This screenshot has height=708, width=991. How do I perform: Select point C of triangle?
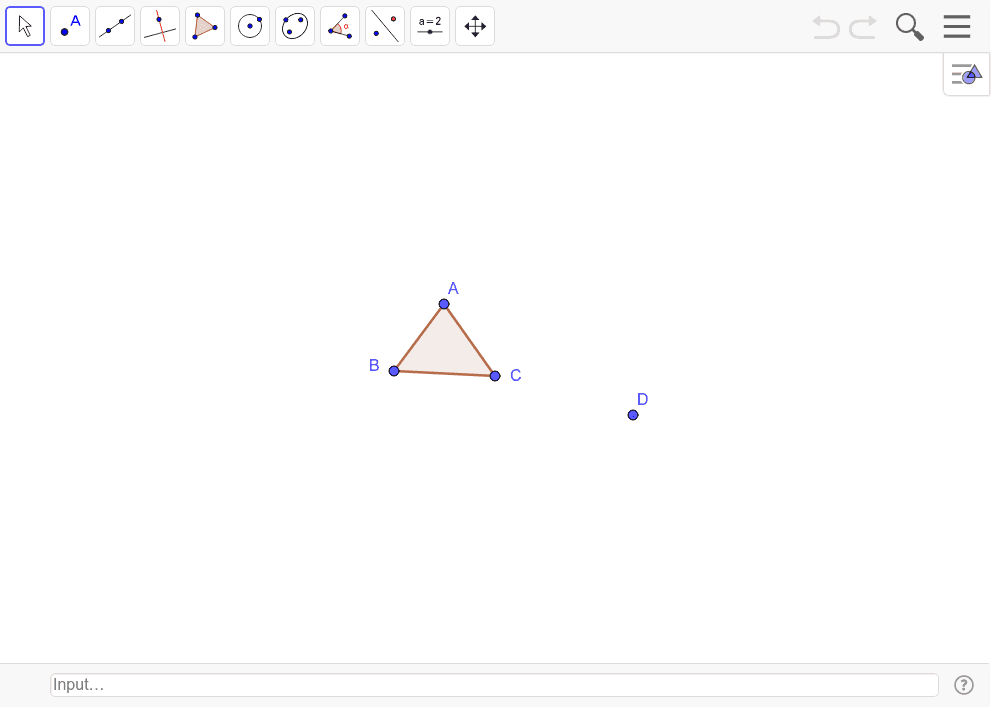click(x=495, y=376)
